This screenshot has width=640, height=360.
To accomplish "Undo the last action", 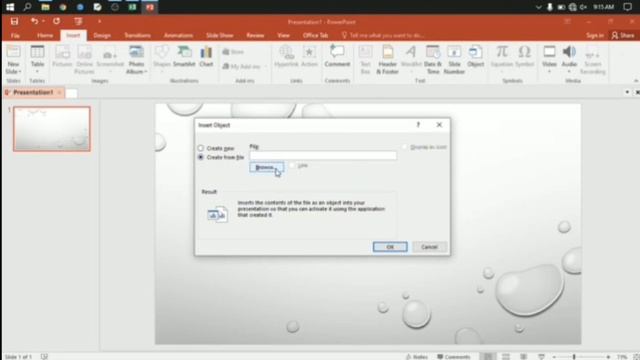I will coord(34,21).
